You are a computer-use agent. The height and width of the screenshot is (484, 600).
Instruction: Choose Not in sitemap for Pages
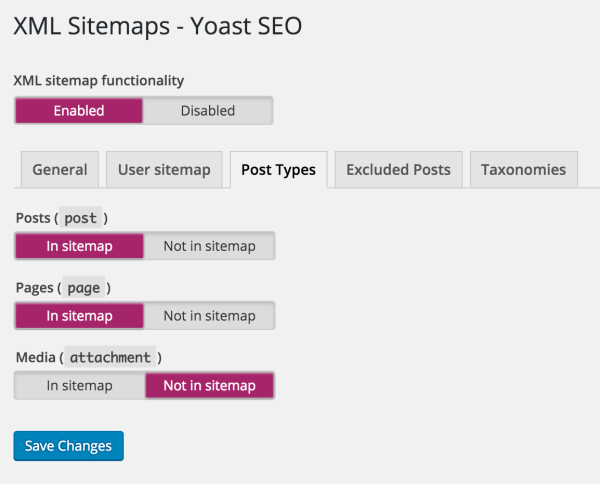click(209, 315)
